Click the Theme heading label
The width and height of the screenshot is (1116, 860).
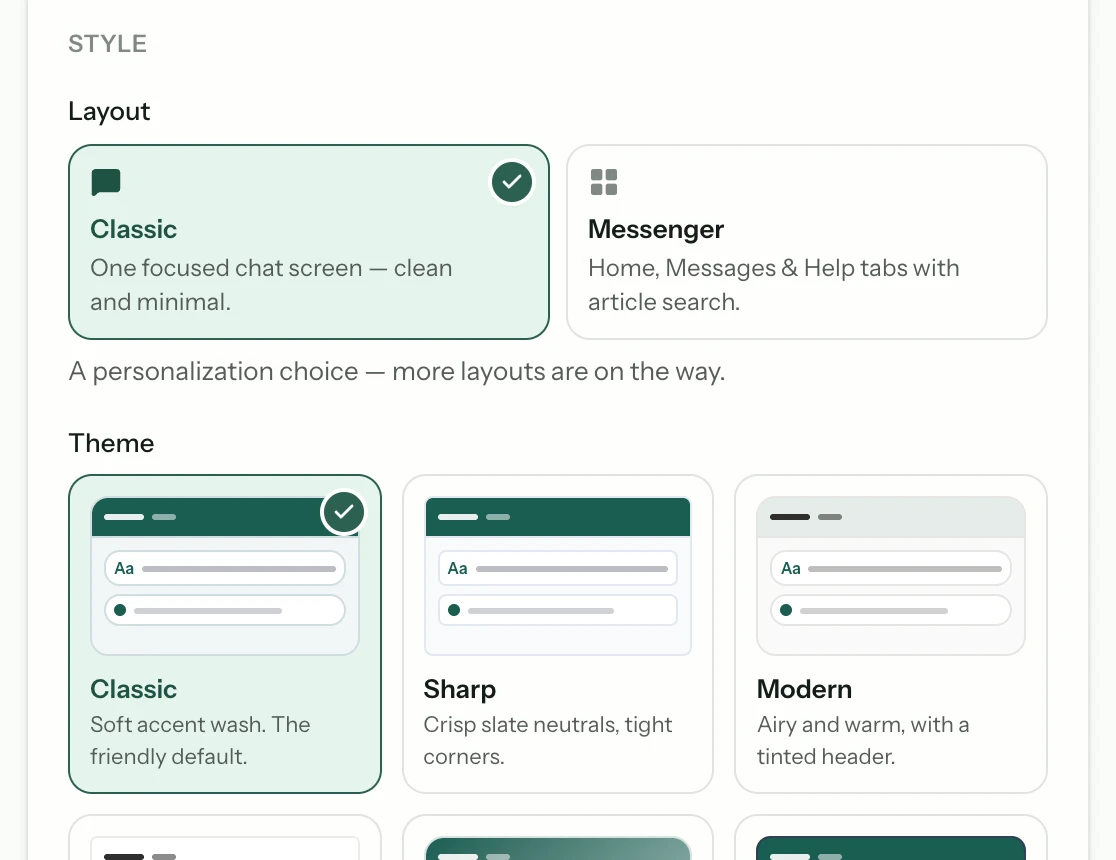(x=111, y=443)
